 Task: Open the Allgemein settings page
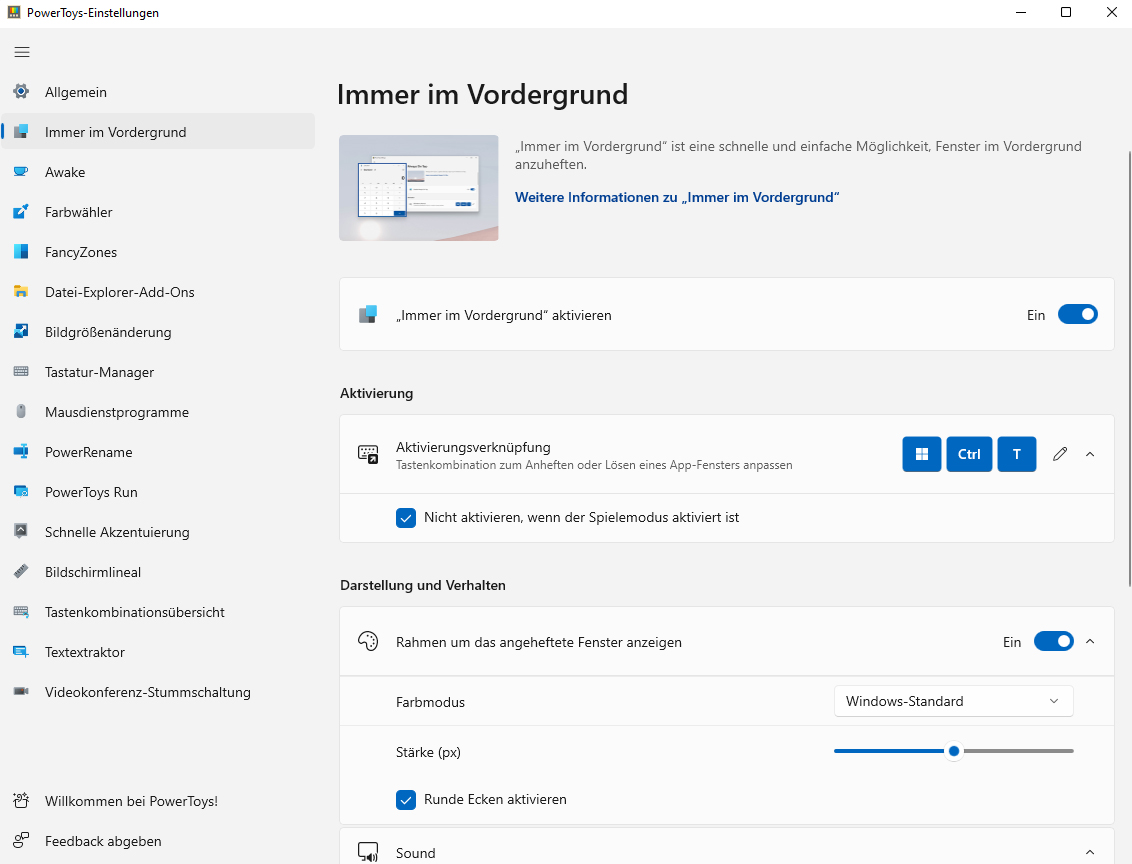(x=157, y=92)
